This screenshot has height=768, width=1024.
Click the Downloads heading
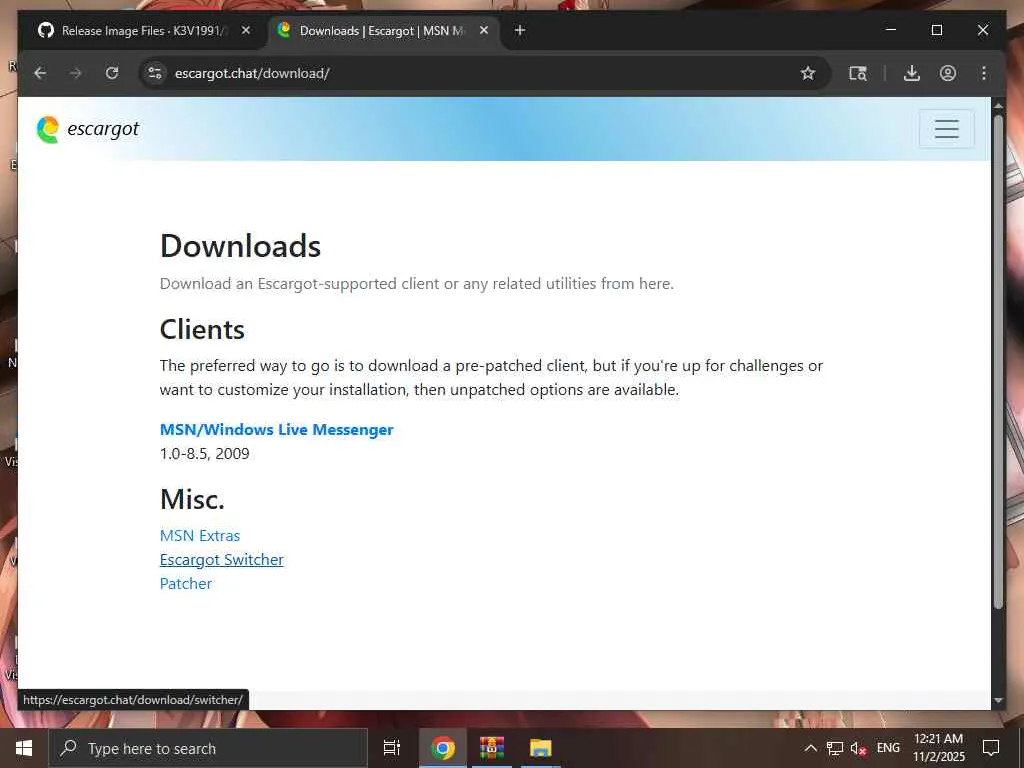[x=240, y=246]
